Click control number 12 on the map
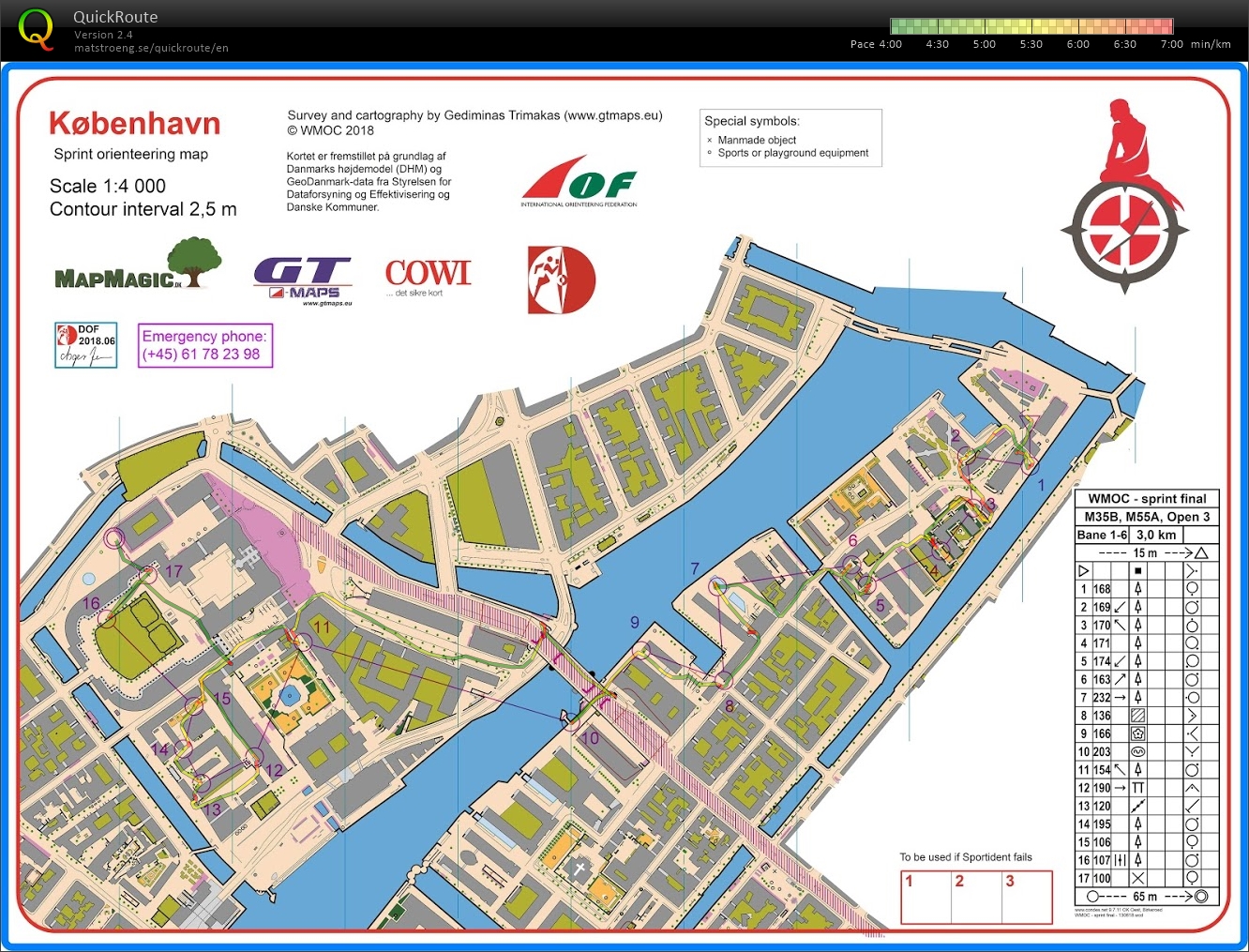This screenshot has height=952, width=1249. pos(274,770)
